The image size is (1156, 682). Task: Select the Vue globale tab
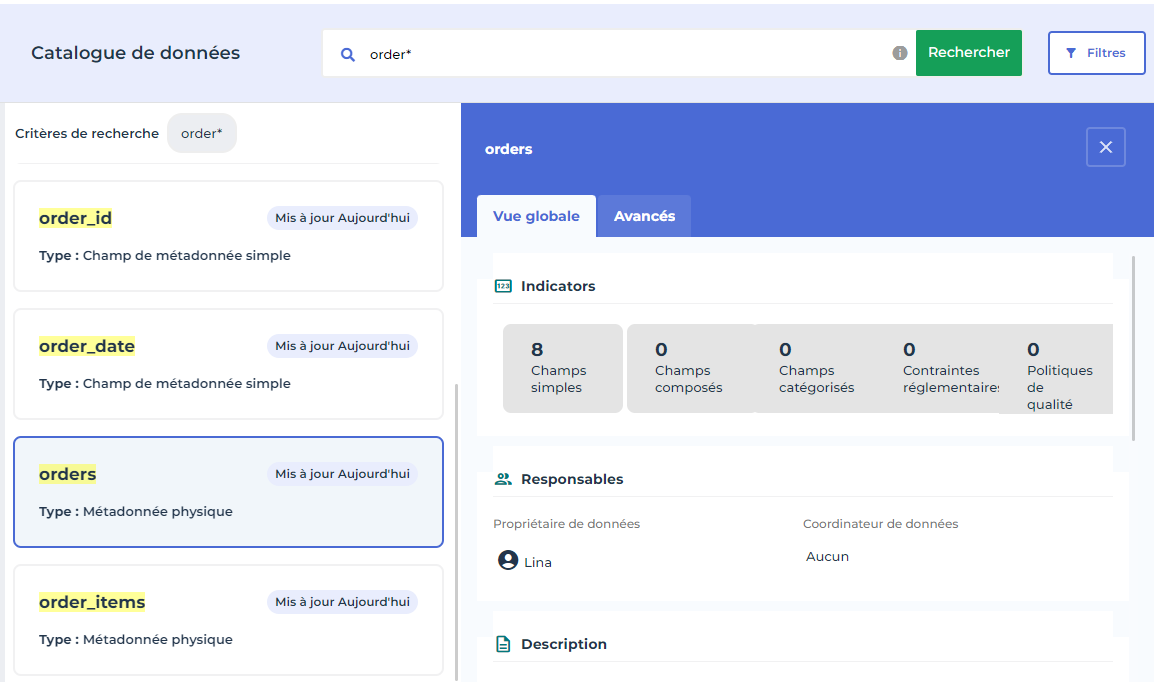tap(536, 216)
